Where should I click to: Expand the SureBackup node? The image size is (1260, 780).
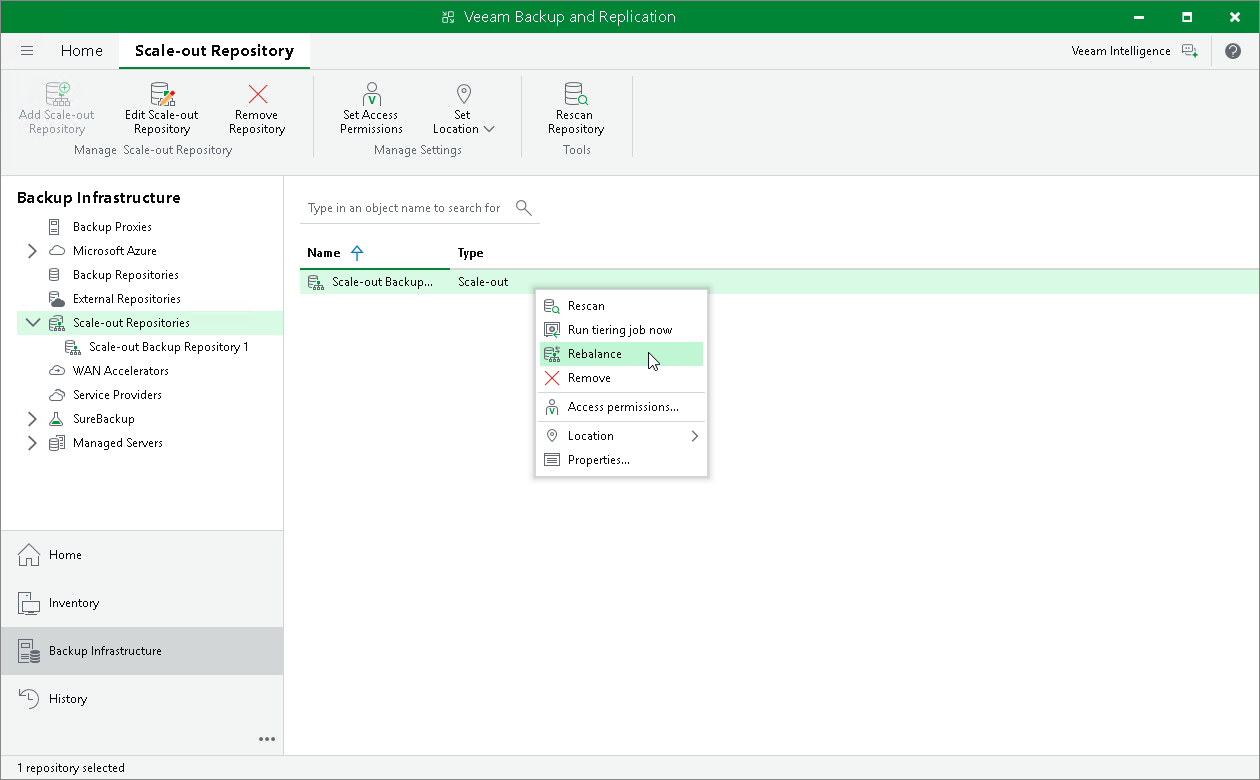point(32,419)
